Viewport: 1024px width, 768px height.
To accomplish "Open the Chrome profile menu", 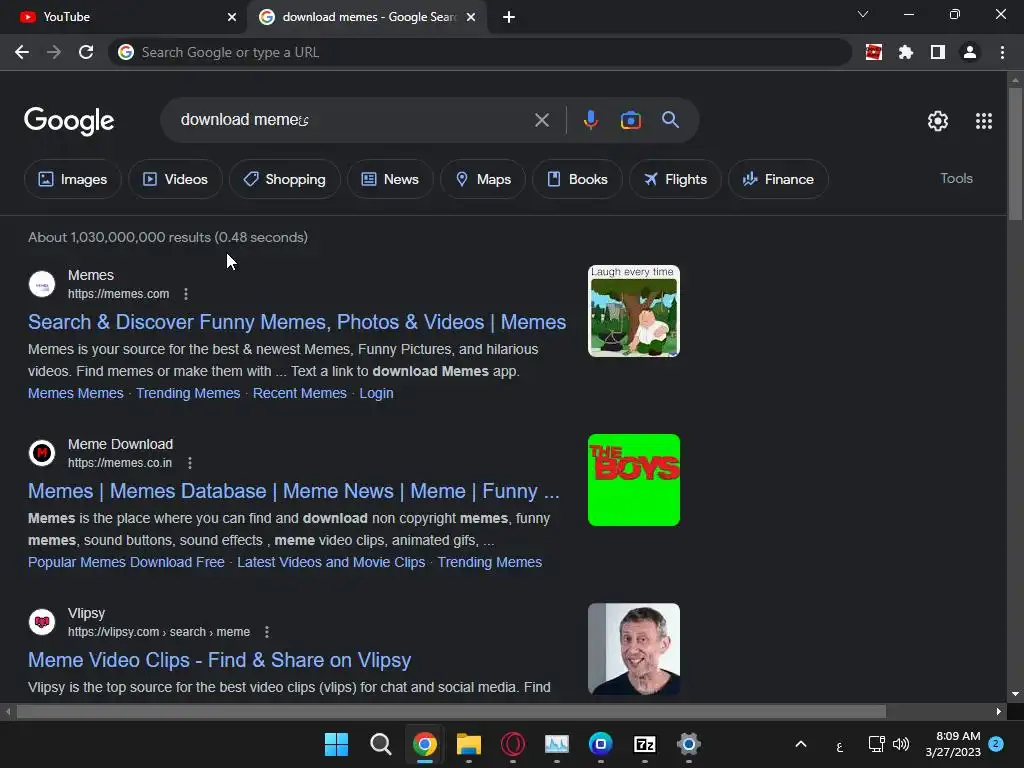I will click(x=970, y=52).
